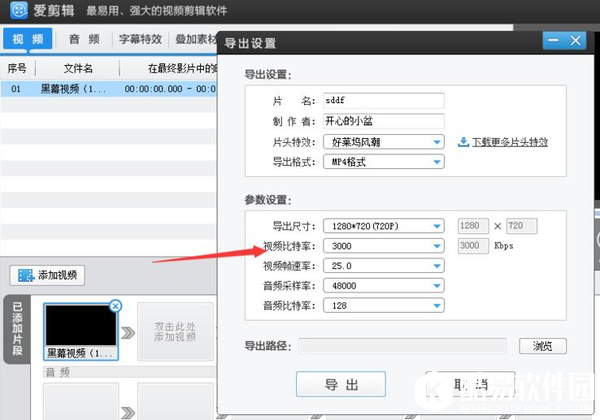Open the 视频帧速率 25.0 dropdown
The height and width of the screenshot is (420, 600).
click(437, 266)
